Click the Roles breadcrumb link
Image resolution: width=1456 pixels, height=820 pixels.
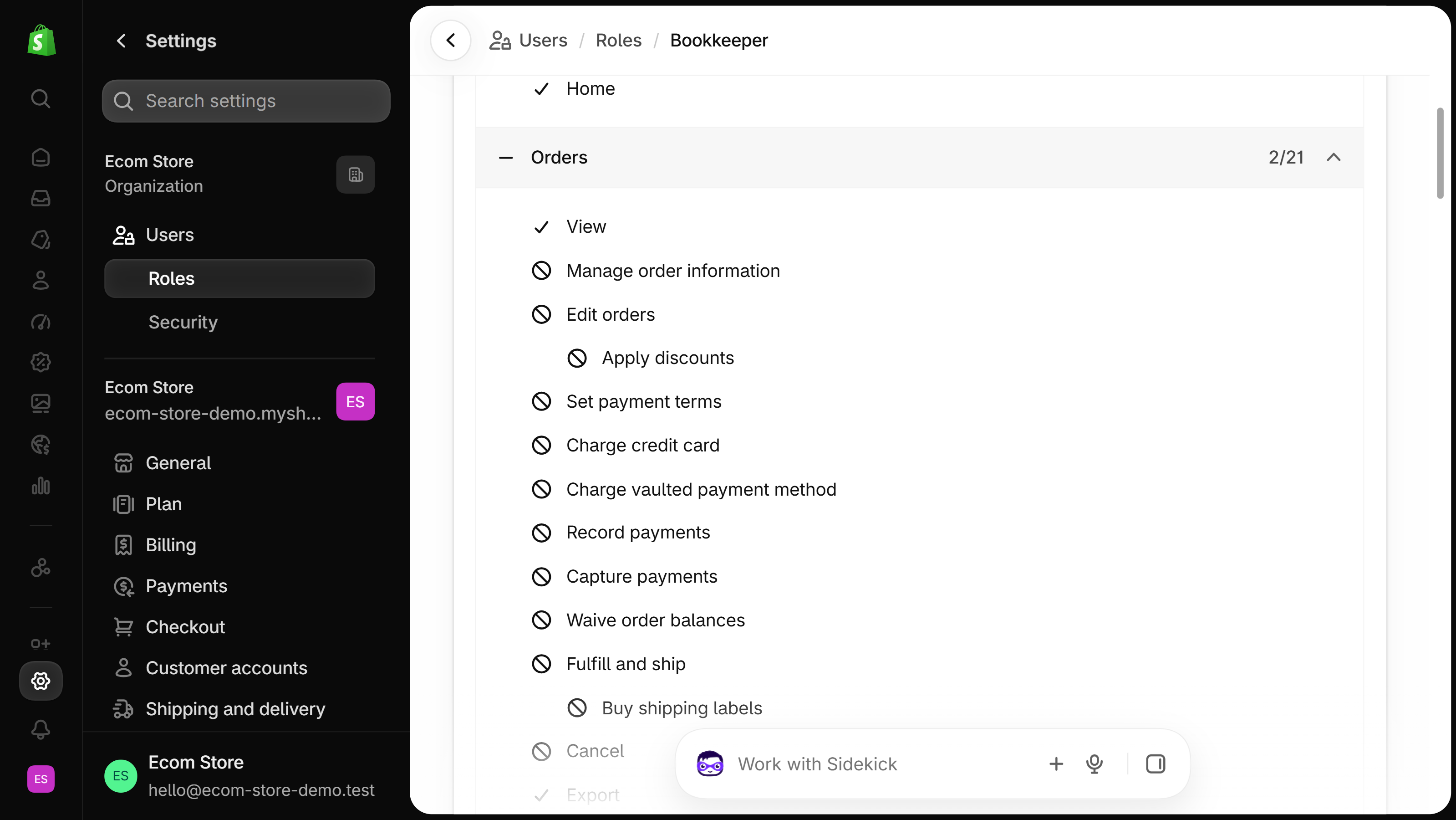618,40
